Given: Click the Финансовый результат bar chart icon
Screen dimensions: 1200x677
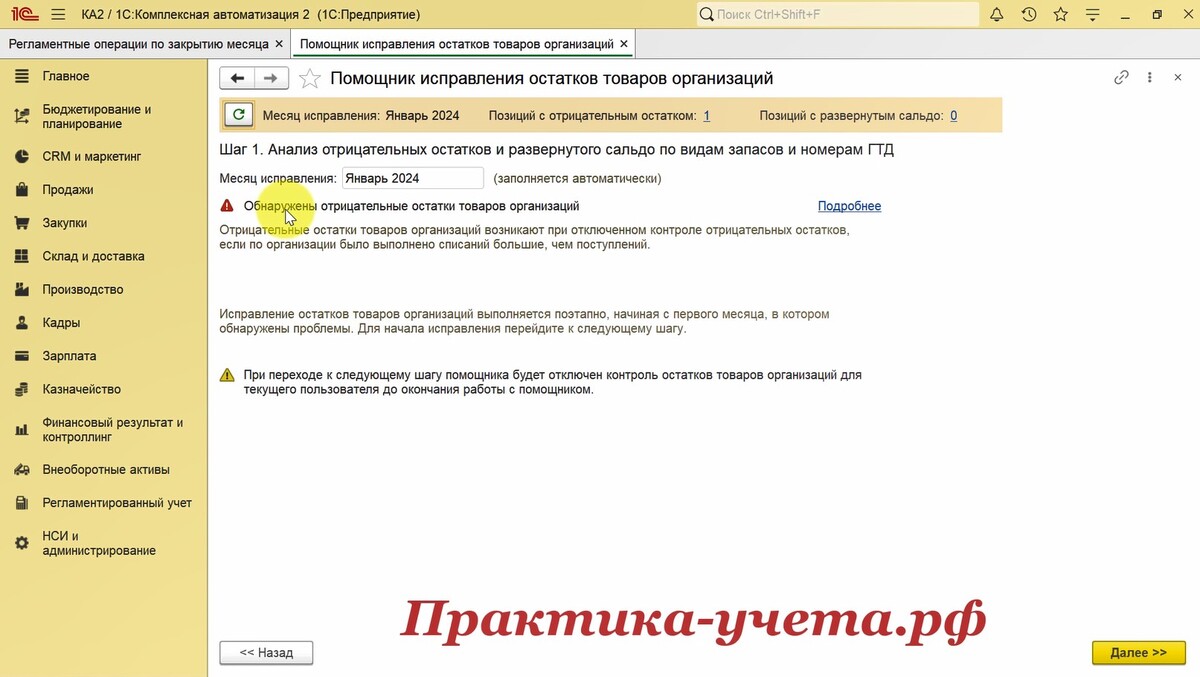Looking at the screenshot, I should [x=21, y=430].
